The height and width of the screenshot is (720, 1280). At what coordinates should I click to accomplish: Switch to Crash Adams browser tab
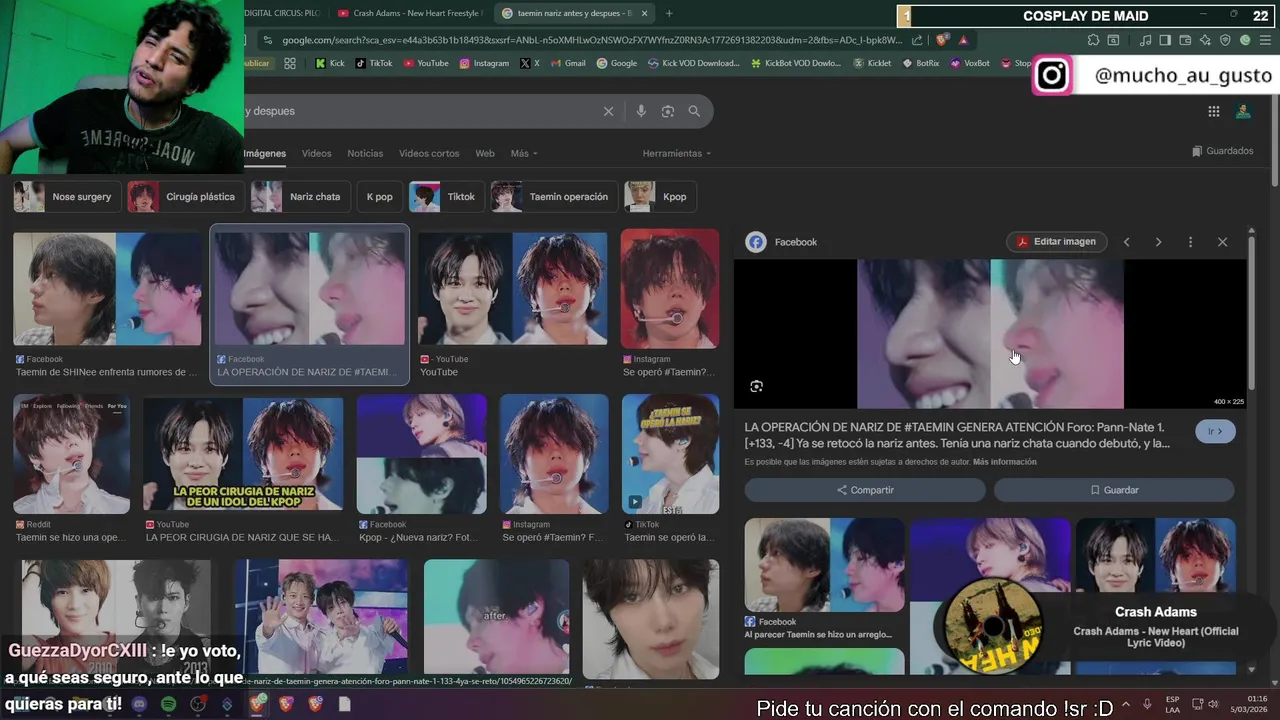pyautogui.click(x=410, y=13)
